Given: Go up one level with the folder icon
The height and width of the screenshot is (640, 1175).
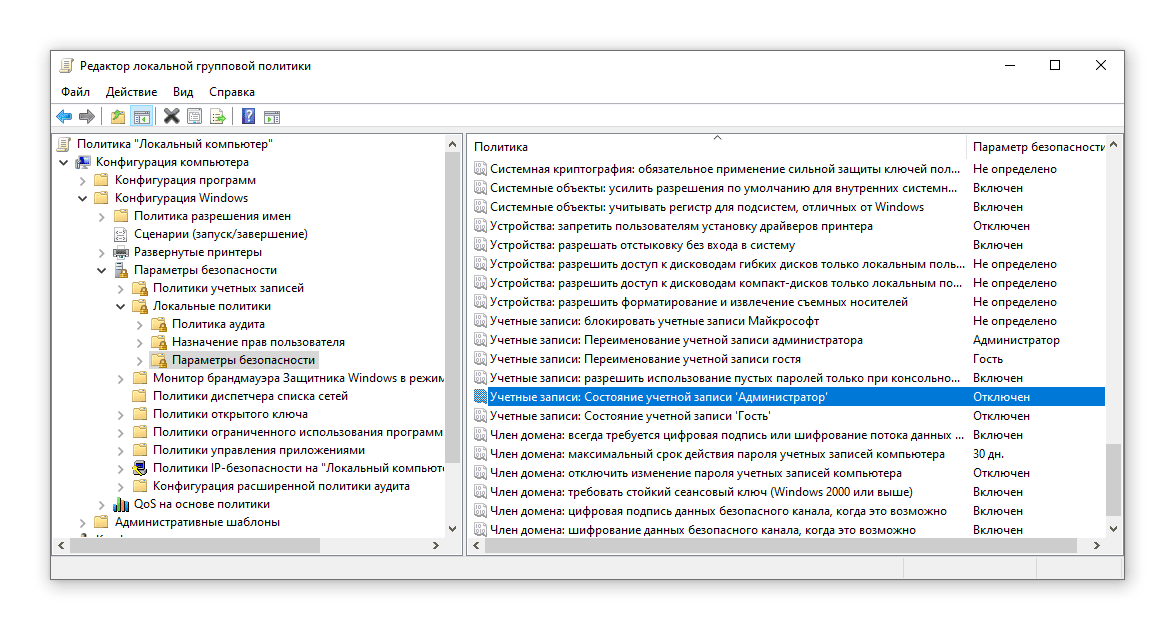Looking at the screenshot, I should [x=118, y=116].
